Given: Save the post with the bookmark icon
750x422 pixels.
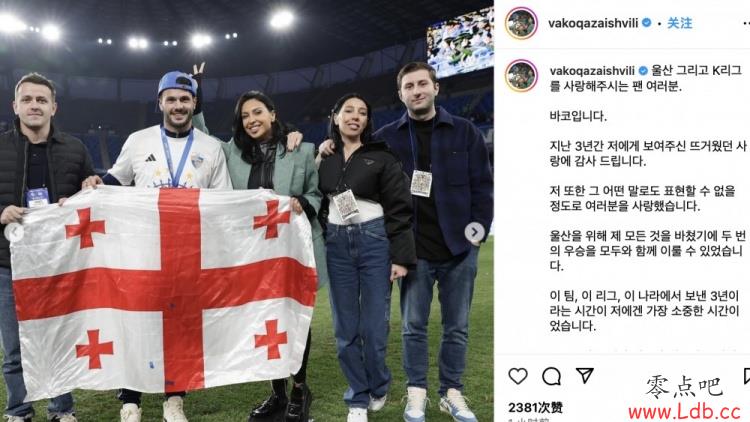Looking at the screenshot, I should click(747, 376).
